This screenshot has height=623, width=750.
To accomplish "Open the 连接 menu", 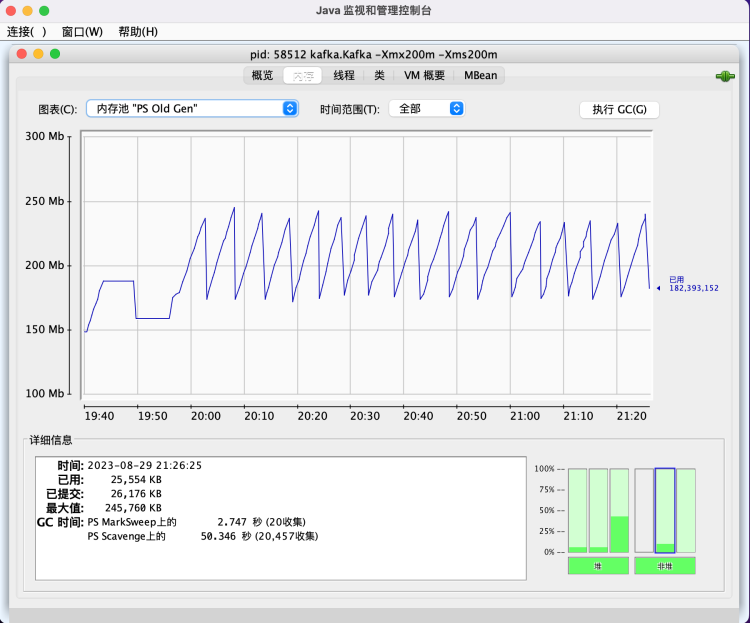I will pos(26,32).
